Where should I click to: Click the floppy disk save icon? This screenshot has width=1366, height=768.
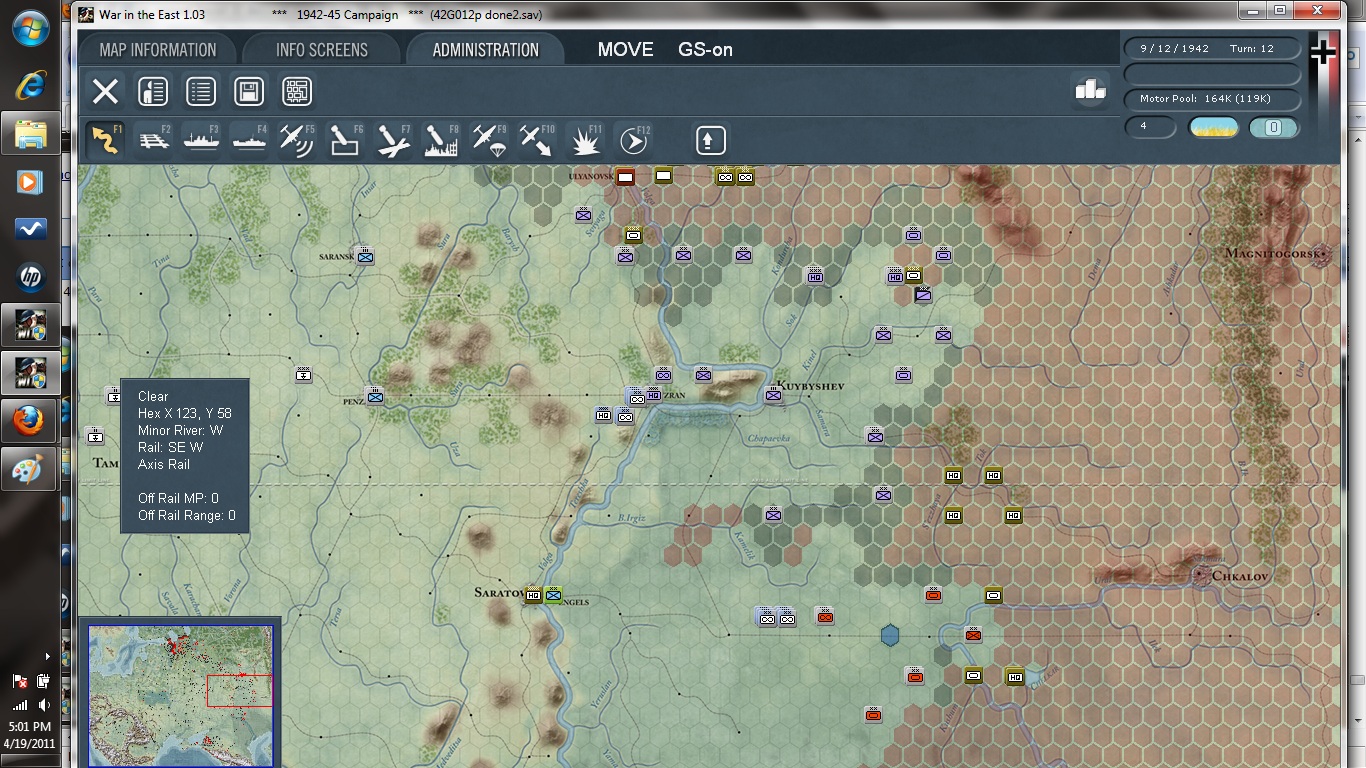tap(249, 92)
